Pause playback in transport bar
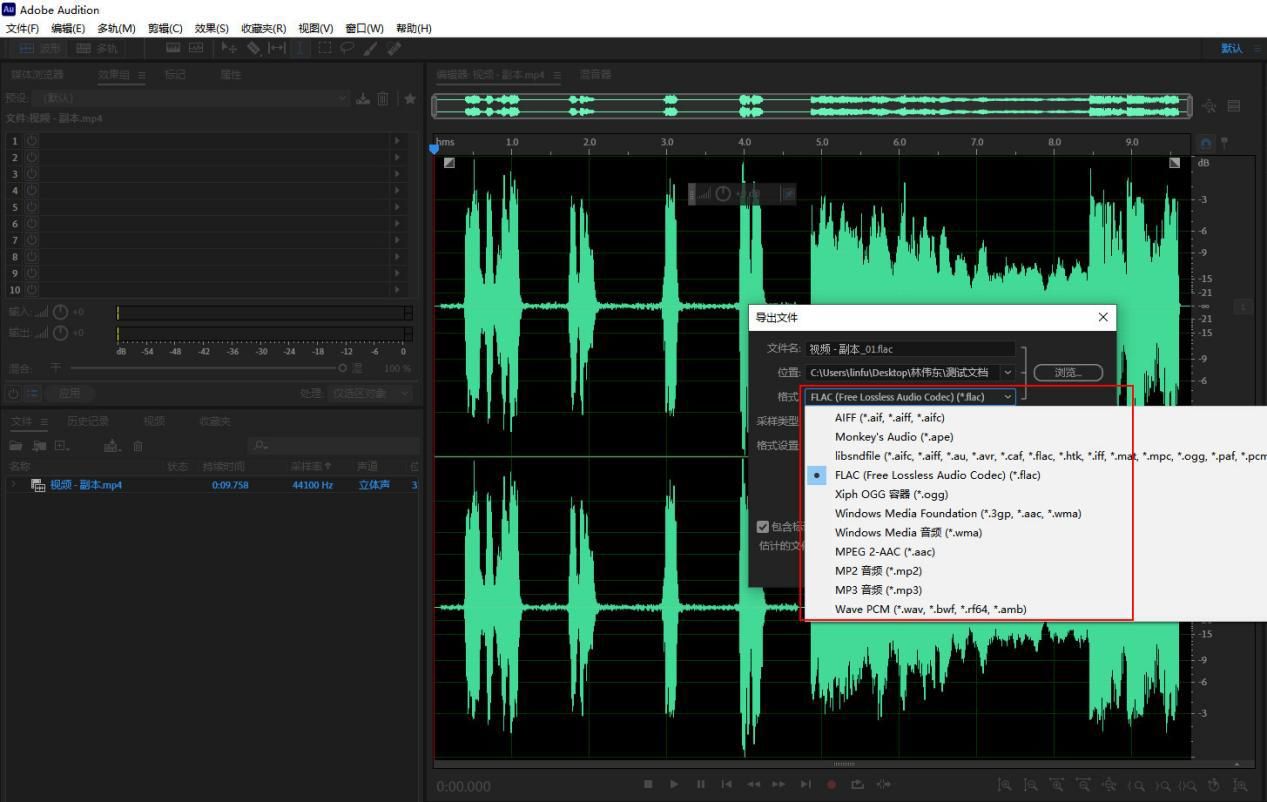Image resolution: width=1267 pixels, height=802 pixels. pos(700,784)
